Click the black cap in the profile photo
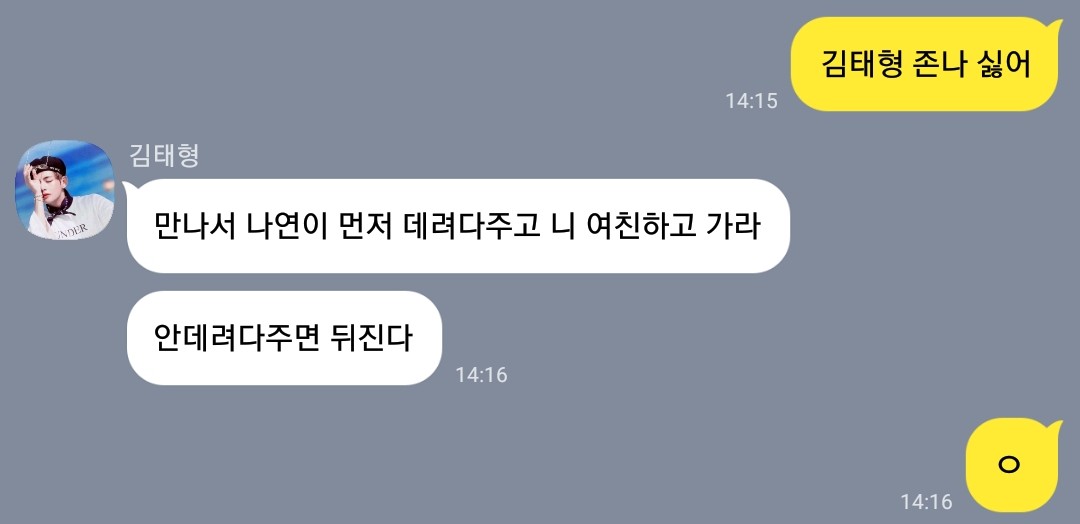Viewport: 1080px width, 524px height. coord(48,165)
